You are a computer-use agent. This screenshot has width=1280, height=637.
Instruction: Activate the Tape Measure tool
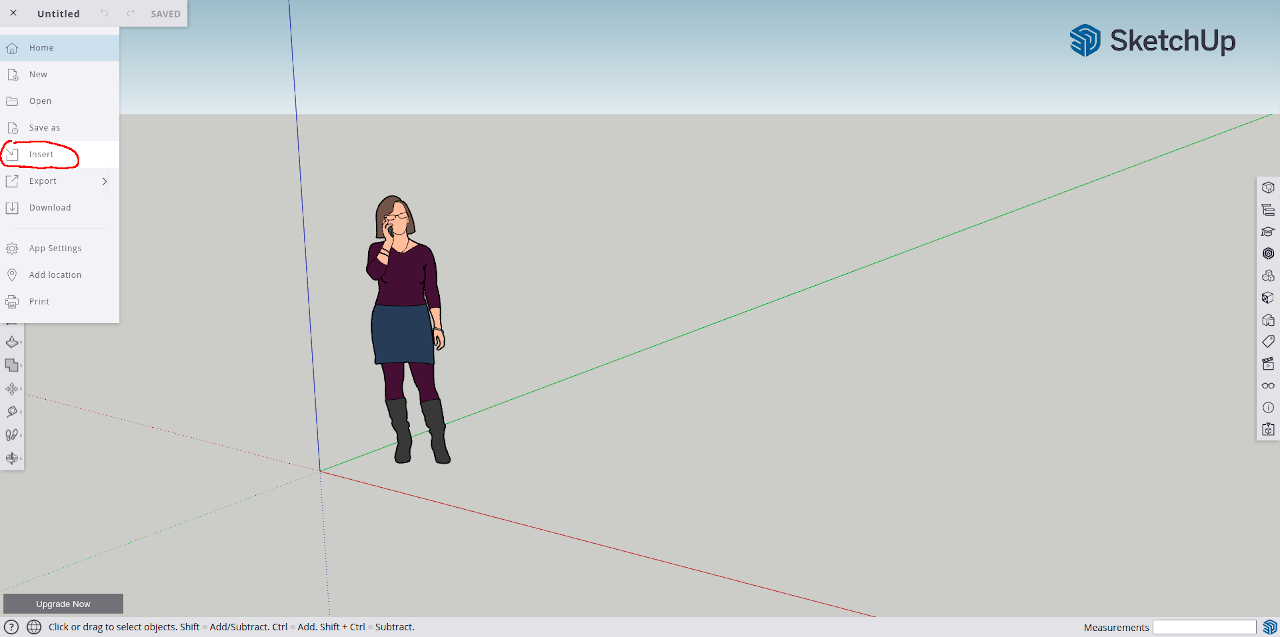(13, 411)
